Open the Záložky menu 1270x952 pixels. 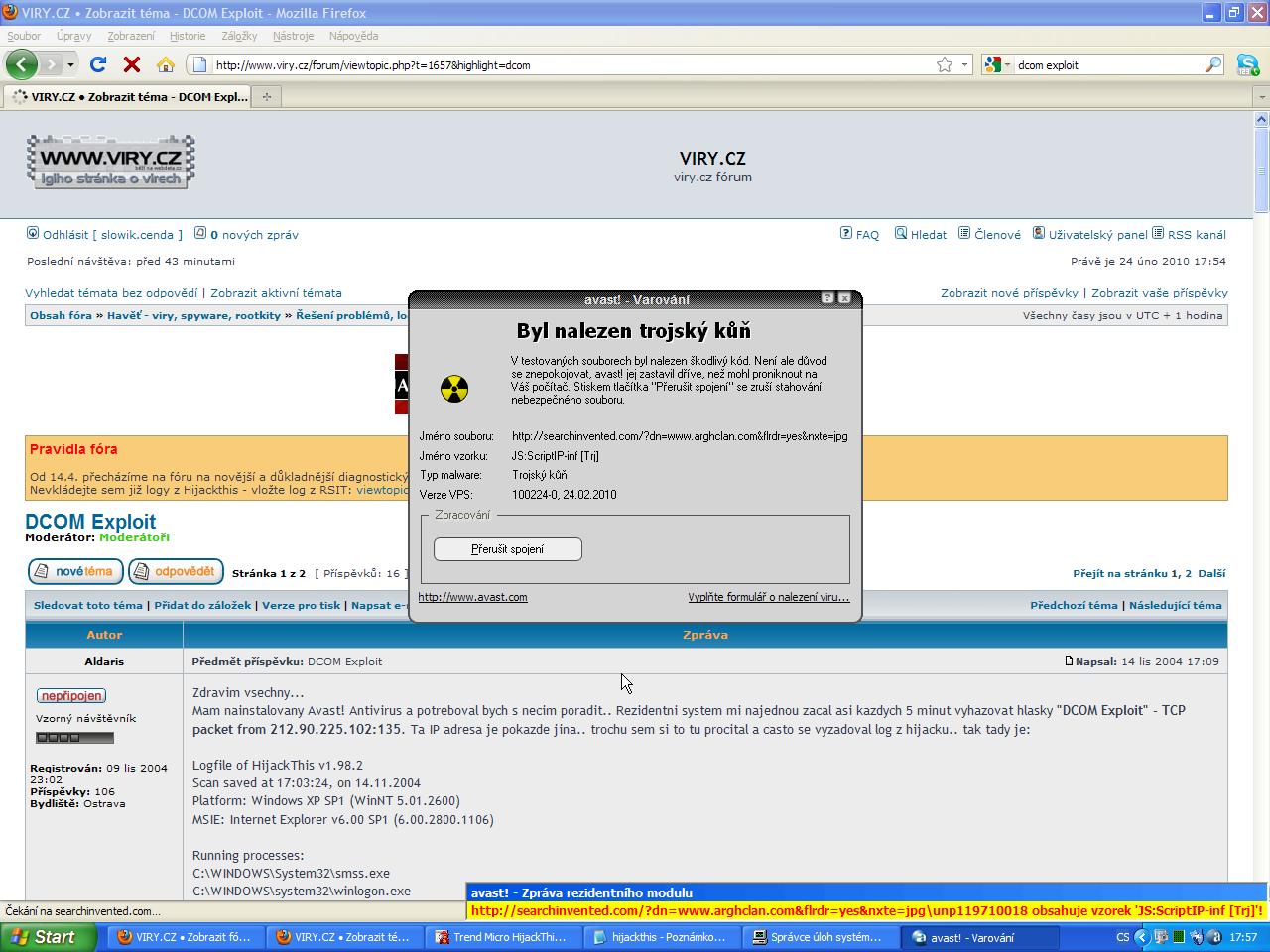click(239, 36)
